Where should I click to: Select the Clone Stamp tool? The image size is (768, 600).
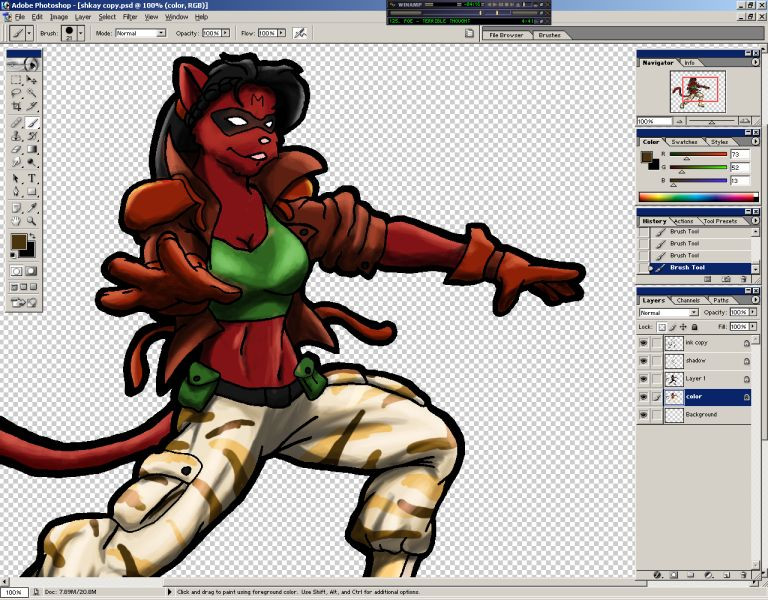tap(16, 136)
